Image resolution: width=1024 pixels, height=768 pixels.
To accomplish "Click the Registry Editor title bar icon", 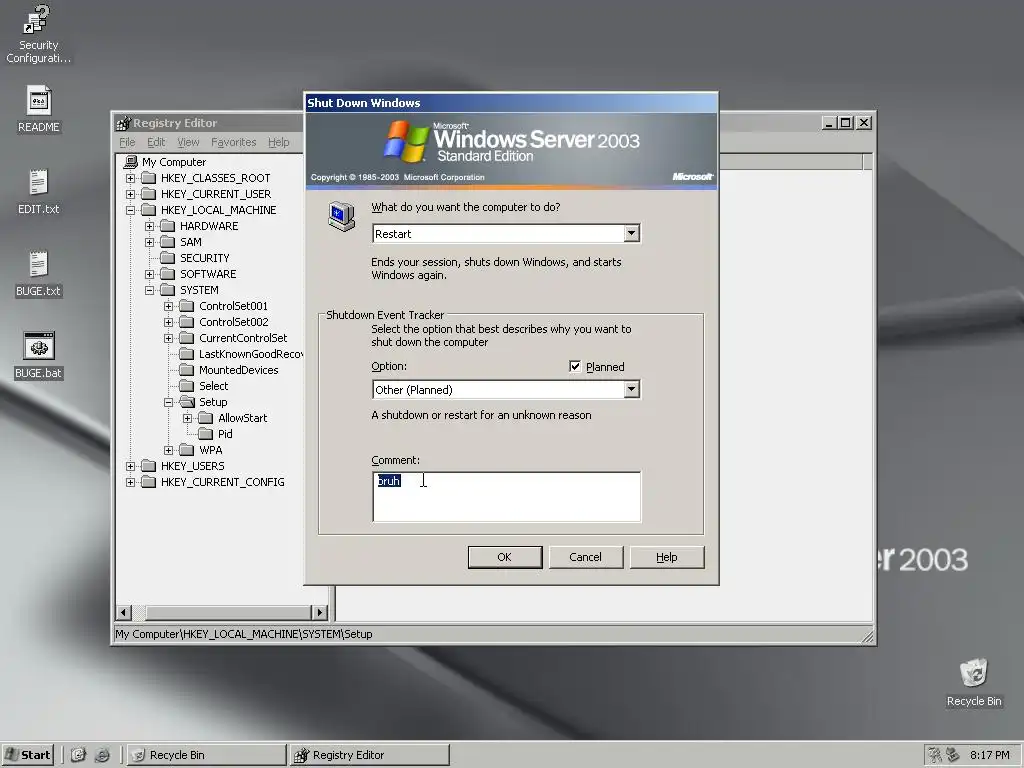I will coord(123,123).
